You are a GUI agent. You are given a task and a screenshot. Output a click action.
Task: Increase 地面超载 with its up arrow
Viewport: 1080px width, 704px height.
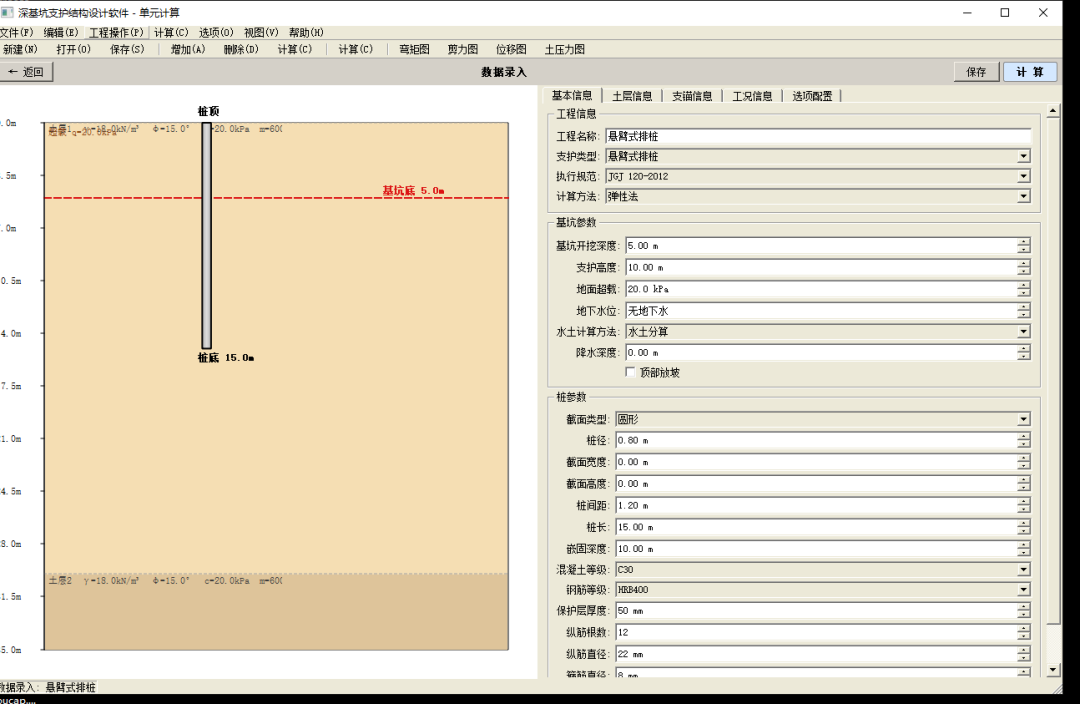point(1024,285)
